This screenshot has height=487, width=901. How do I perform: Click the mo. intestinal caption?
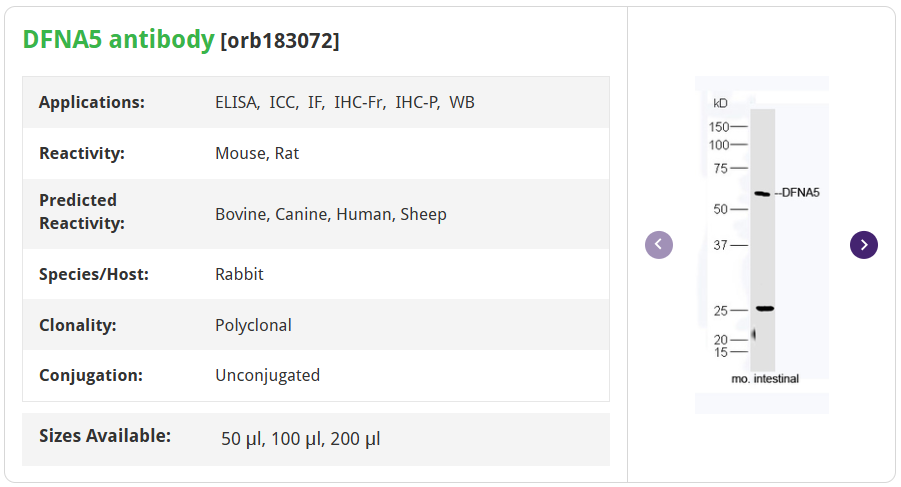coord(765,379)
